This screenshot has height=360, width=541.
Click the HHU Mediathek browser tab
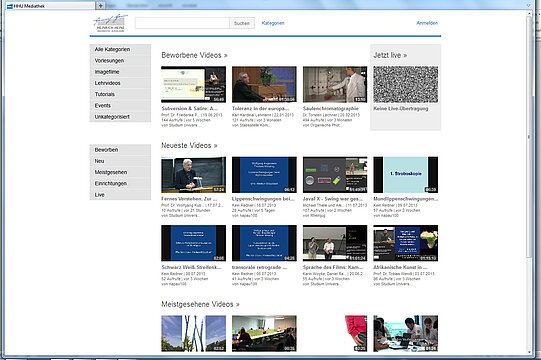50,6
